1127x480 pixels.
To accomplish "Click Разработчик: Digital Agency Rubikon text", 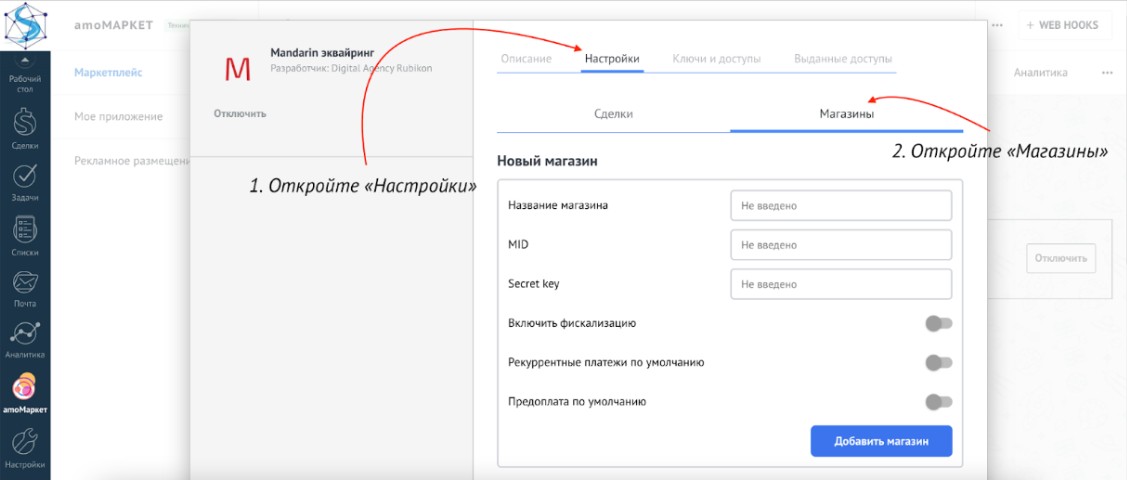I will pos(351,70).
